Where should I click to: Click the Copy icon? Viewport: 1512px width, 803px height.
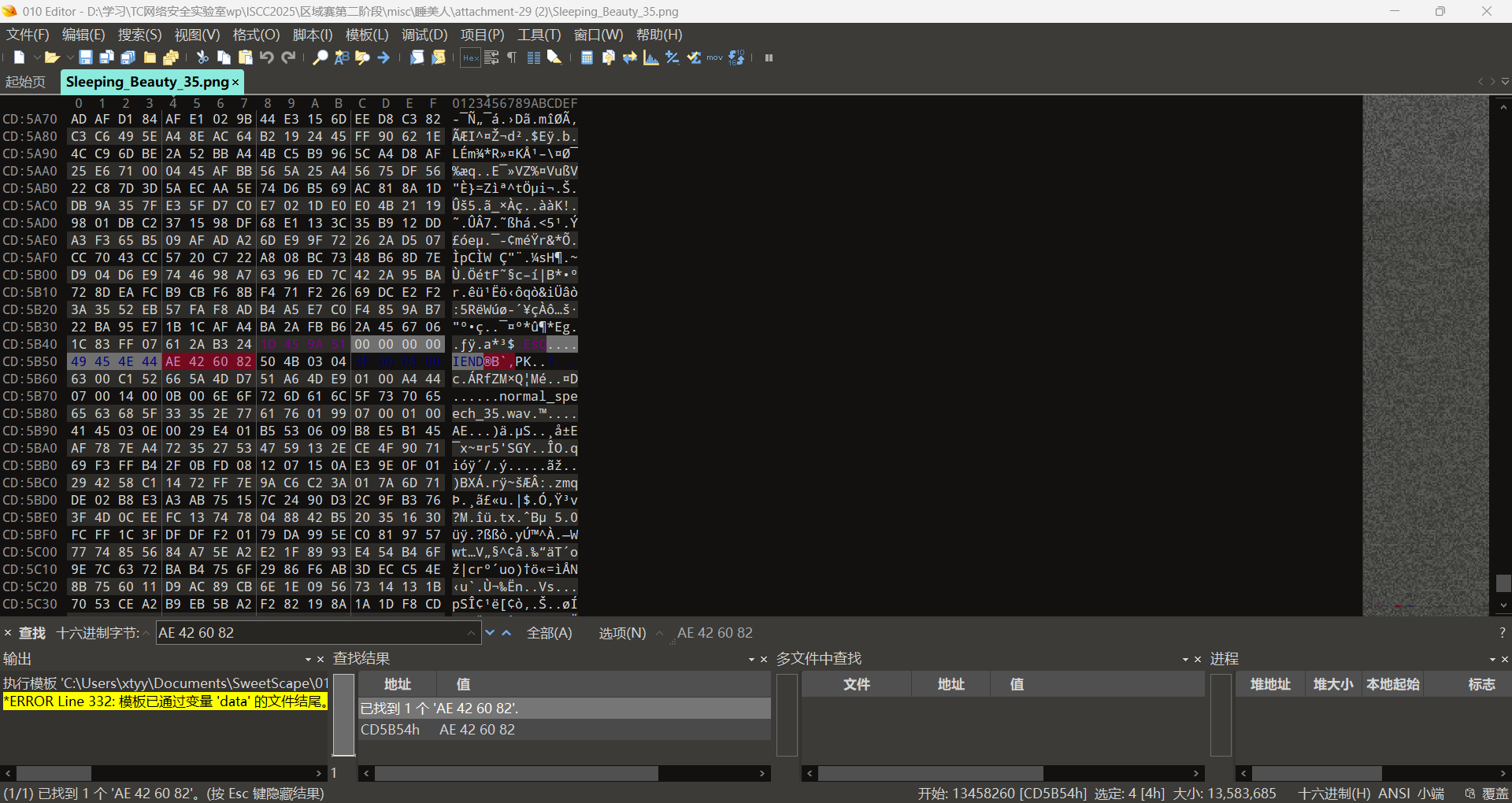224,57
